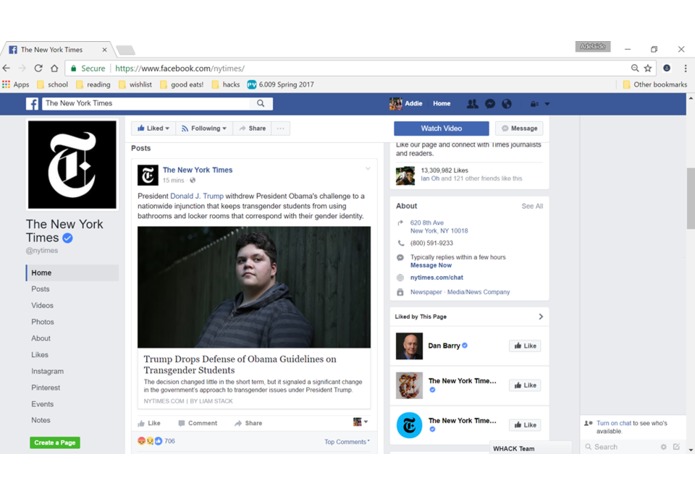695x494 pixels.
Task: Open the Messenger icon in top bar
Action: click(490, 104)
